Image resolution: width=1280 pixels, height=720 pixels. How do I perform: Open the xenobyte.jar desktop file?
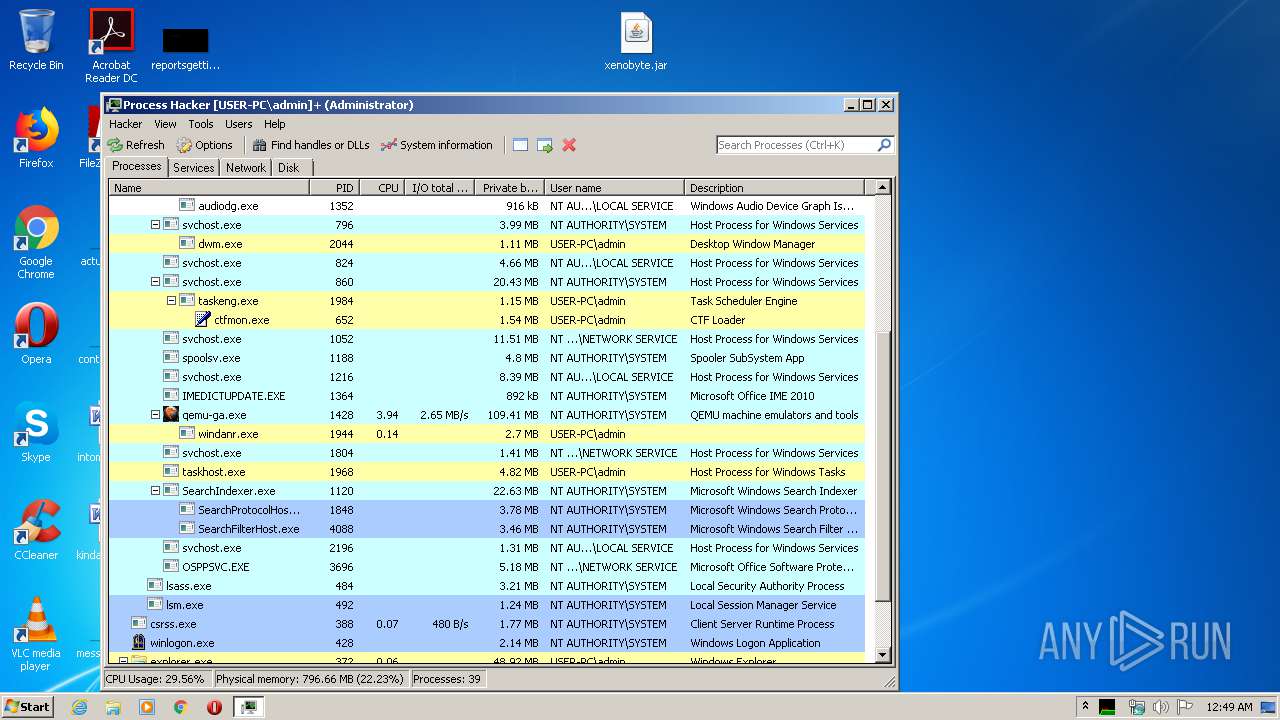click(x=636, y=42)
